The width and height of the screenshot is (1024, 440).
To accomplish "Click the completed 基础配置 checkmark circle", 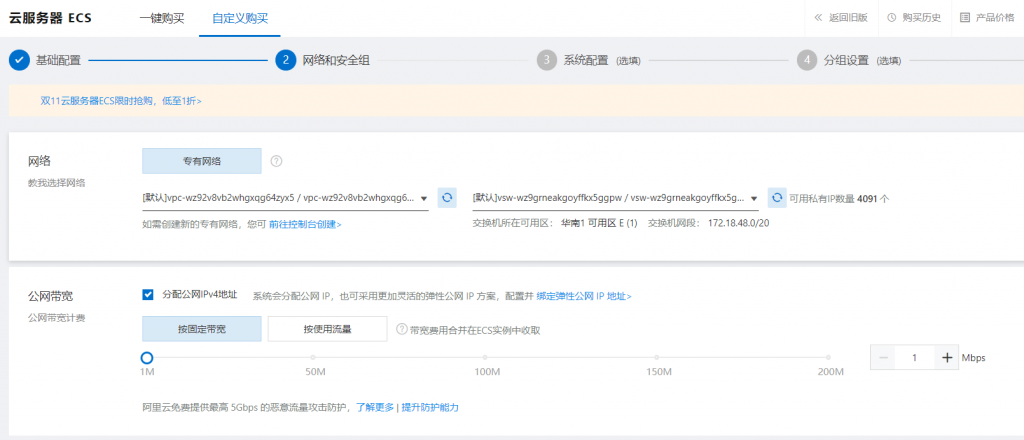I will pyautogui.click(x=20, y=60).
